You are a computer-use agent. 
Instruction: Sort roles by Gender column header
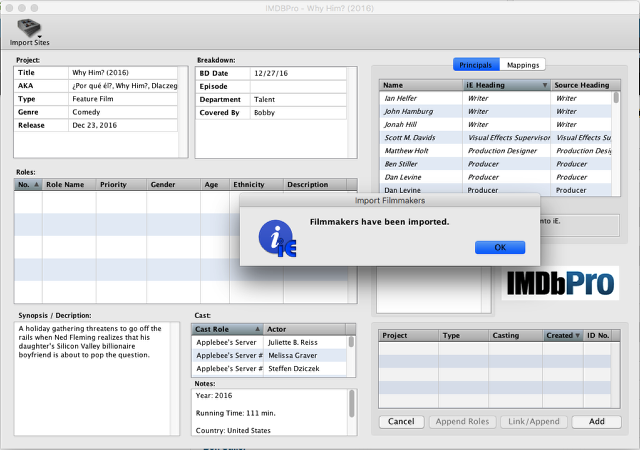point(173,185)
